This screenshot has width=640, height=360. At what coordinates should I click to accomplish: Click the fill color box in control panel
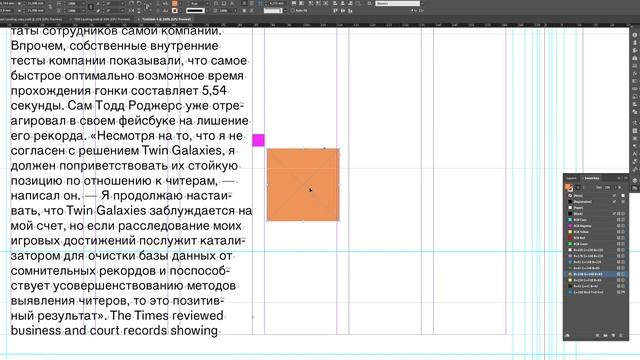click(175, 4)
